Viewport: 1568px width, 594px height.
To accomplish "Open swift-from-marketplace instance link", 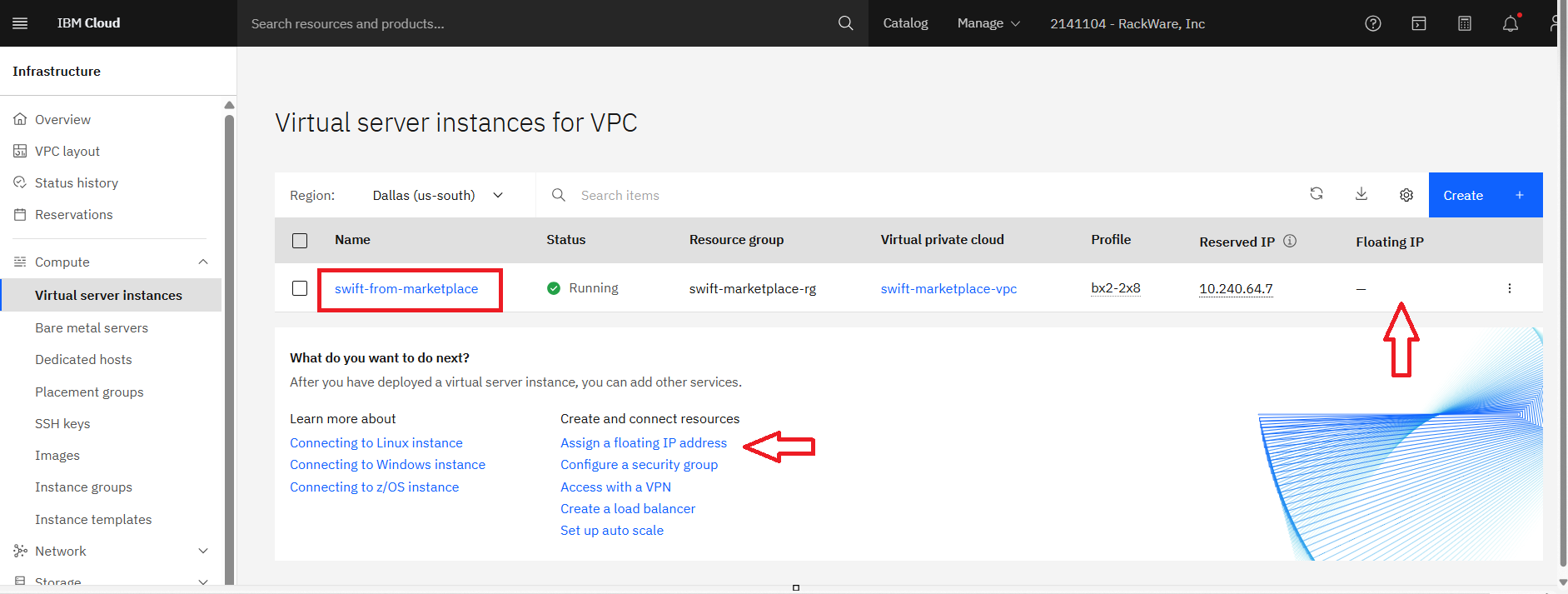I will (x=406, y=288).
